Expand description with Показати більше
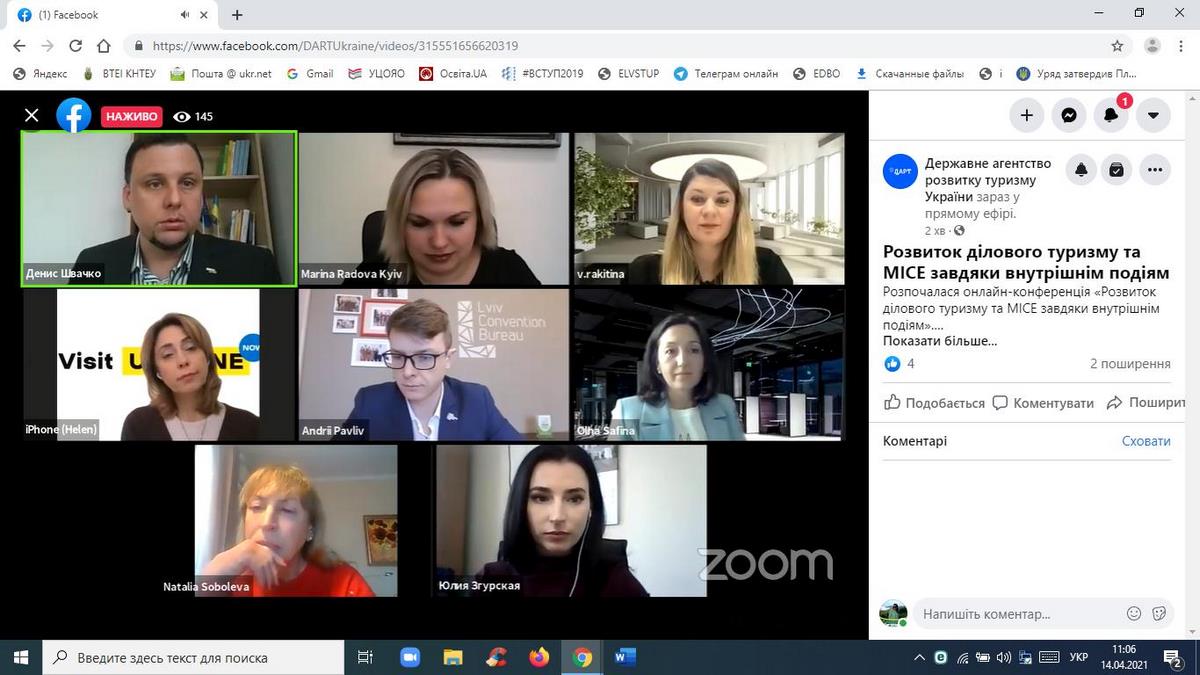1200x675 pixels. (x=939, y=341)
